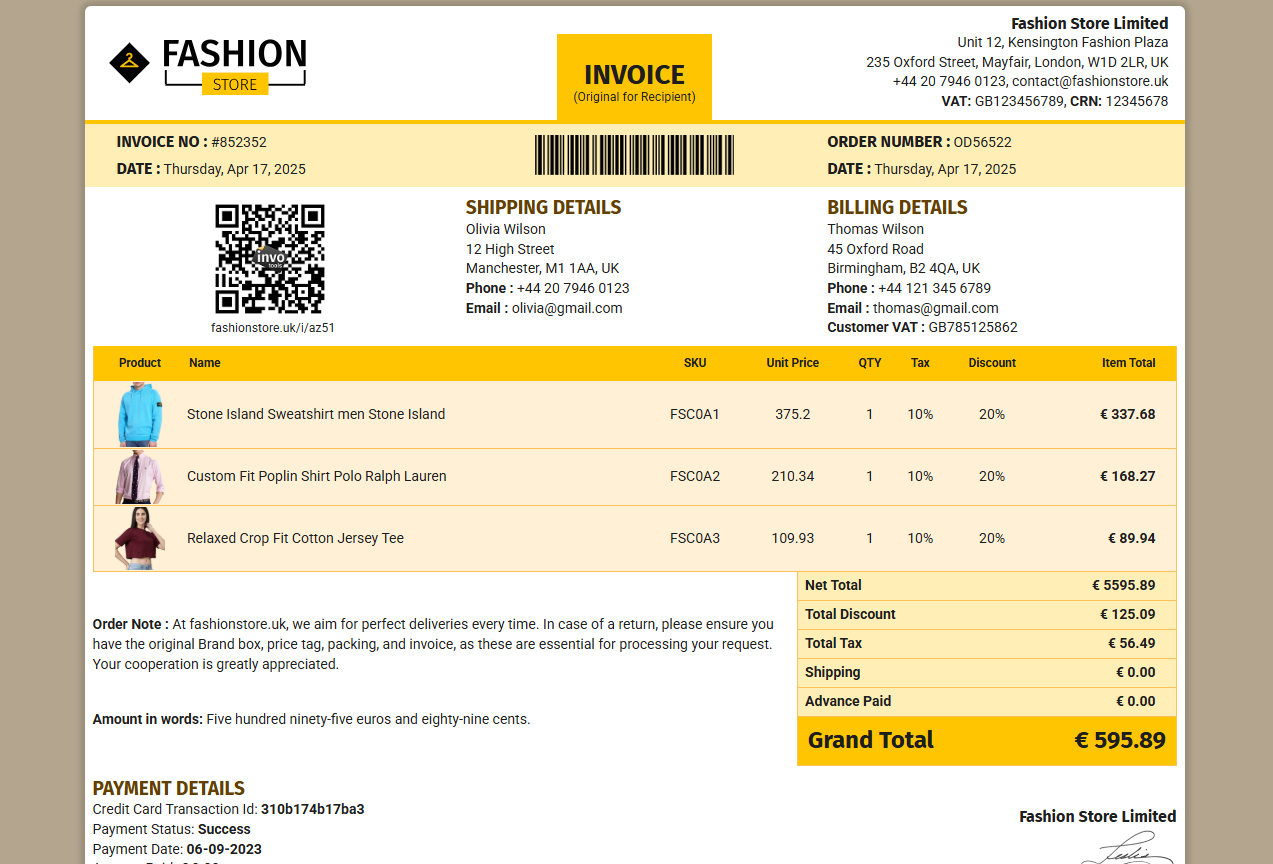Click the Fashion Store Limited name in the top header
Image resolution: width=1273 pixels, height=864 pixels.
click(1090, 23)
